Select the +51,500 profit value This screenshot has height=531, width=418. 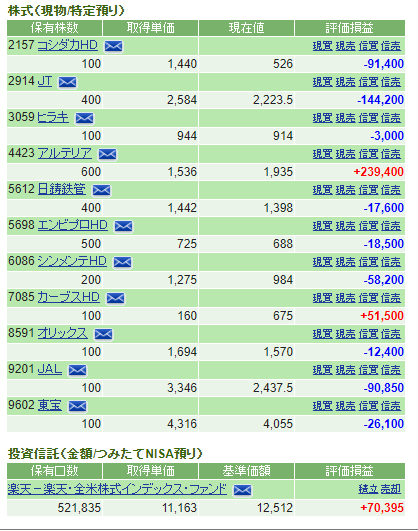pos(382,316)
